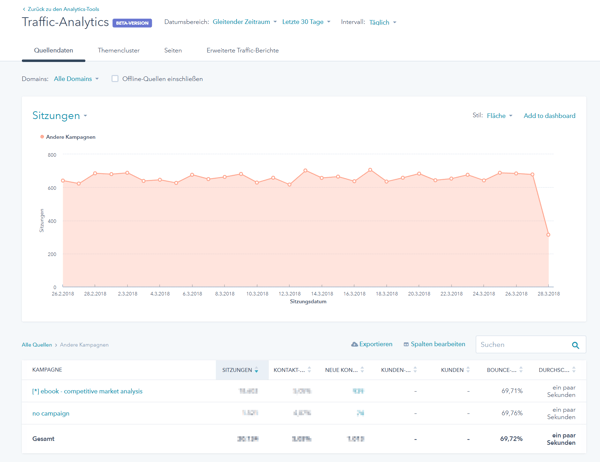Click the Add to dashboard link
Viewport: 600px width, 462px height.
click(x=549, y=116)
